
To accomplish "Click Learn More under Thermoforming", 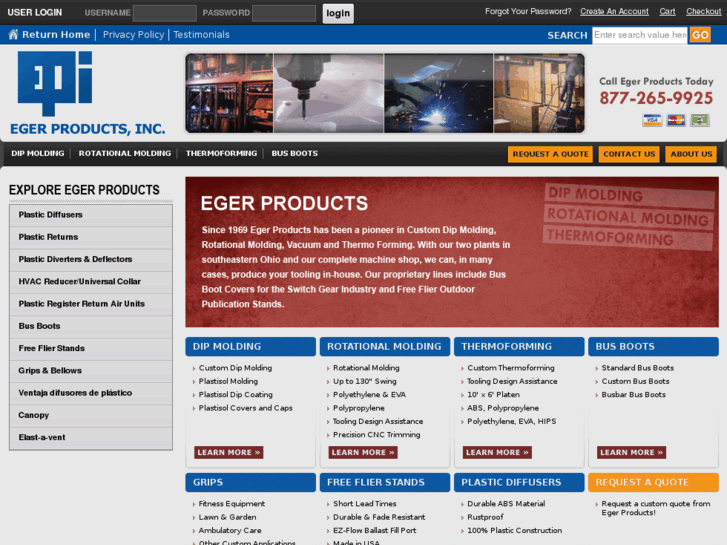I will point(497,452).
